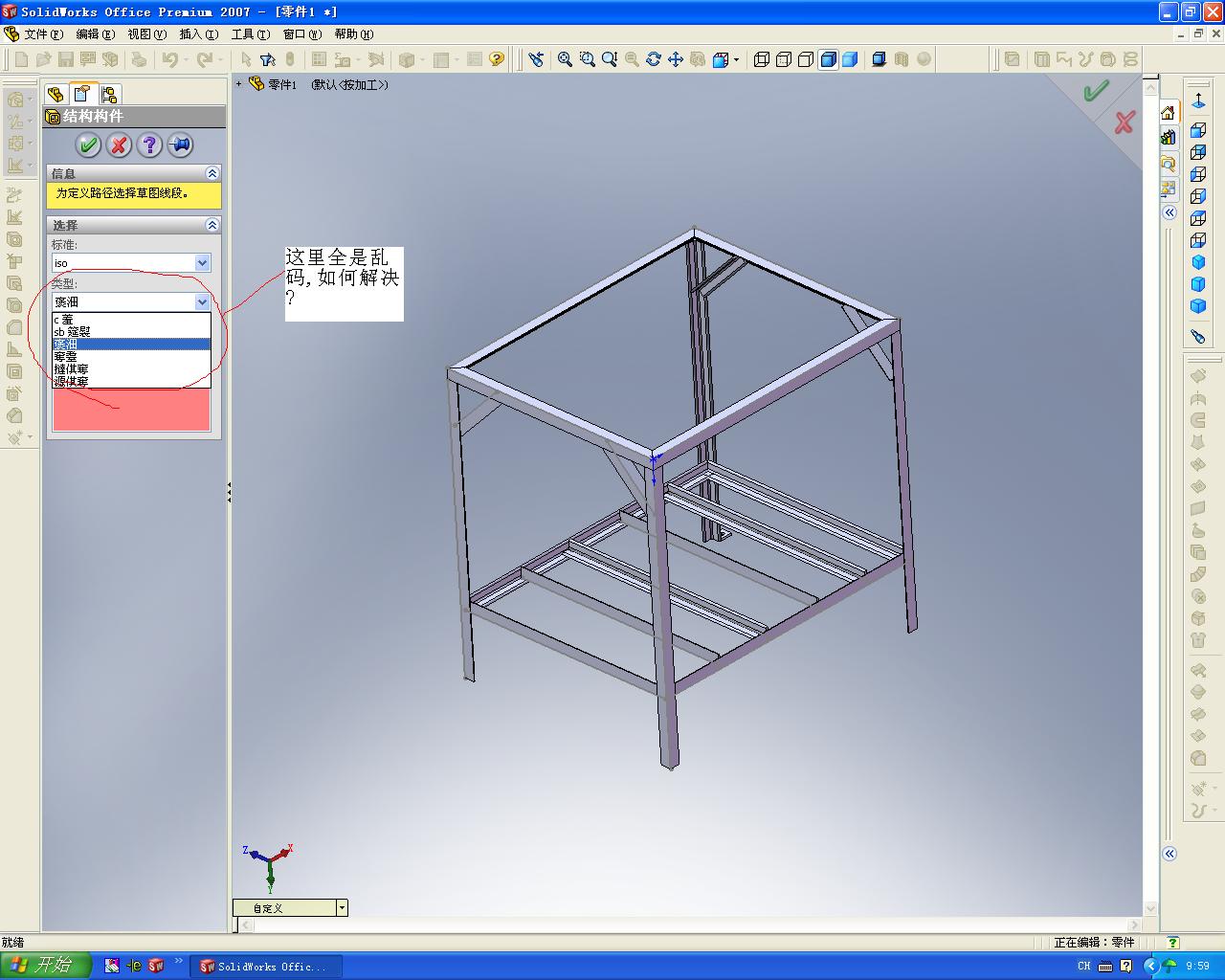
Task: Select the Pan tool
Action: point(676,59)
